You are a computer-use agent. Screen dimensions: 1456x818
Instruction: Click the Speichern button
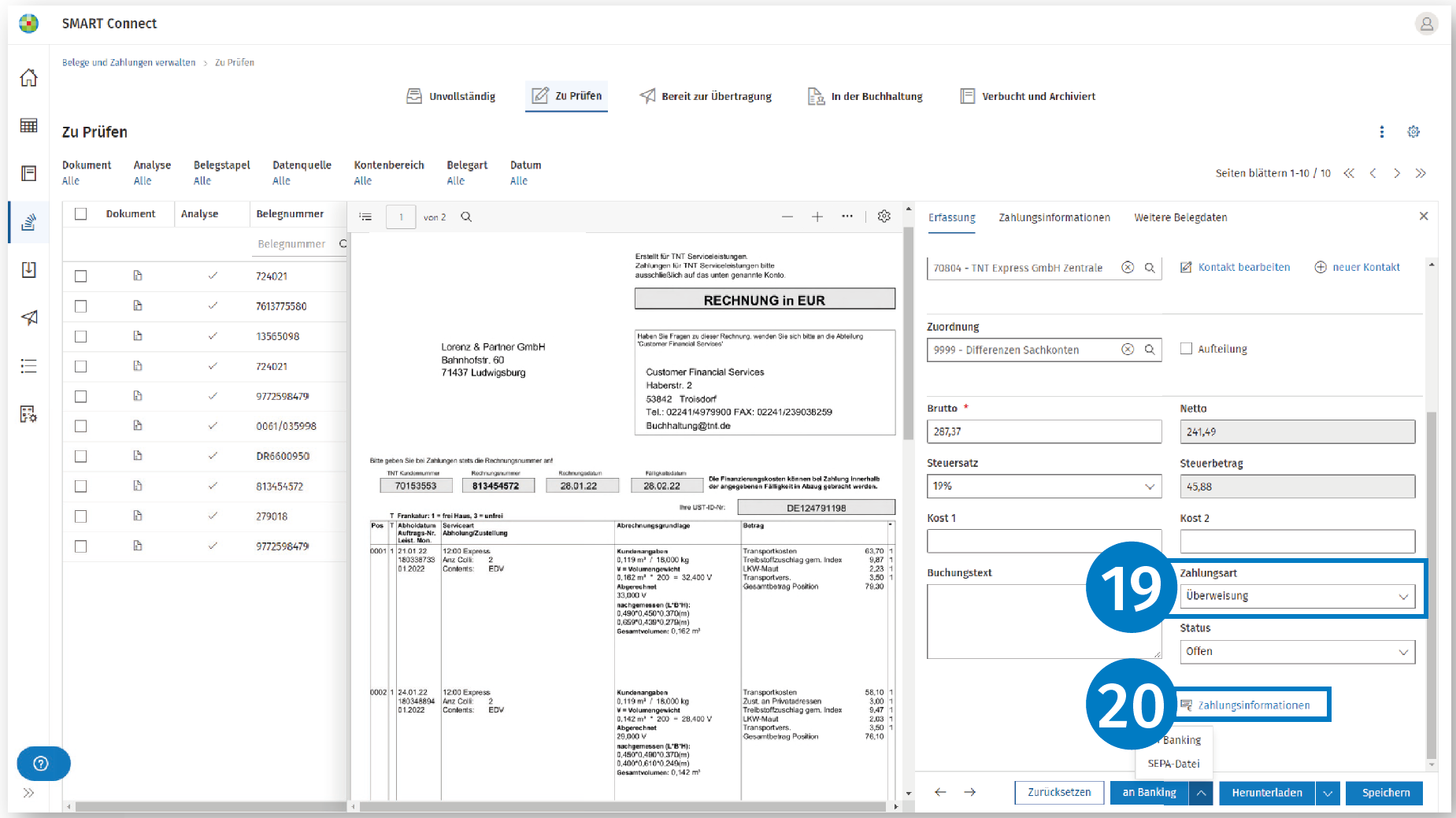click(1386, 793)
